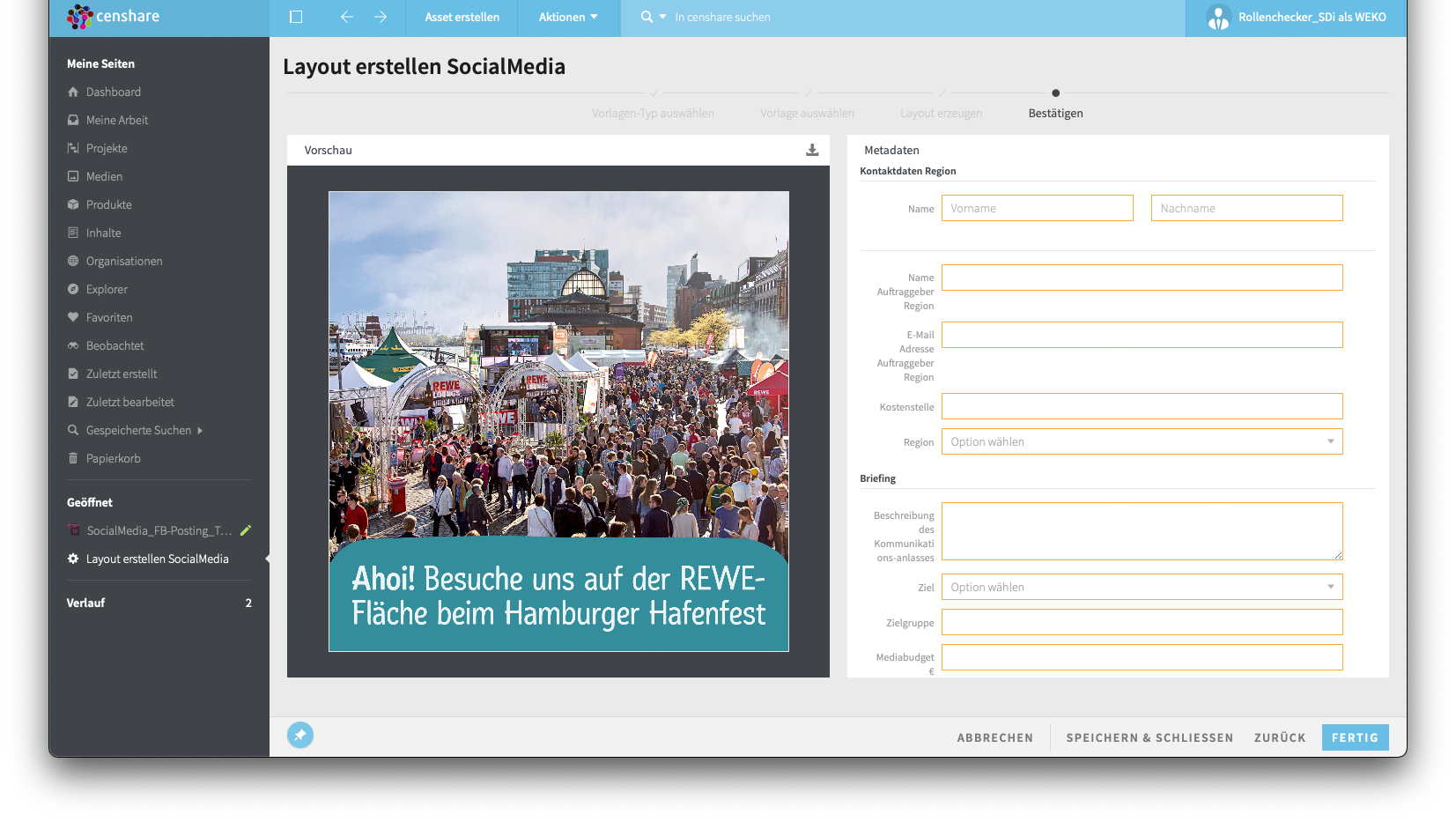Click the green edit pencil icon
The width and height of the screenshot is (1456, 822).
coord(246,530)
